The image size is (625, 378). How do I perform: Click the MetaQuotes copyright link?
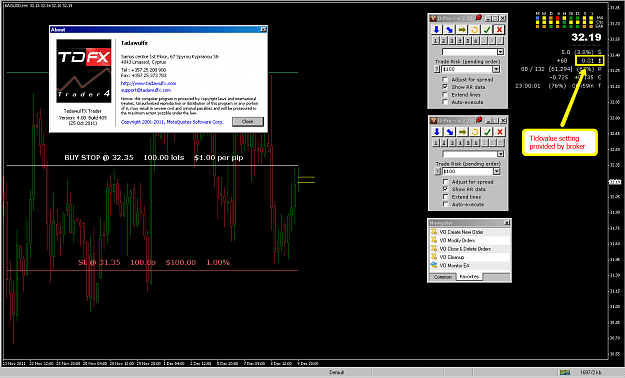point(172,122)
